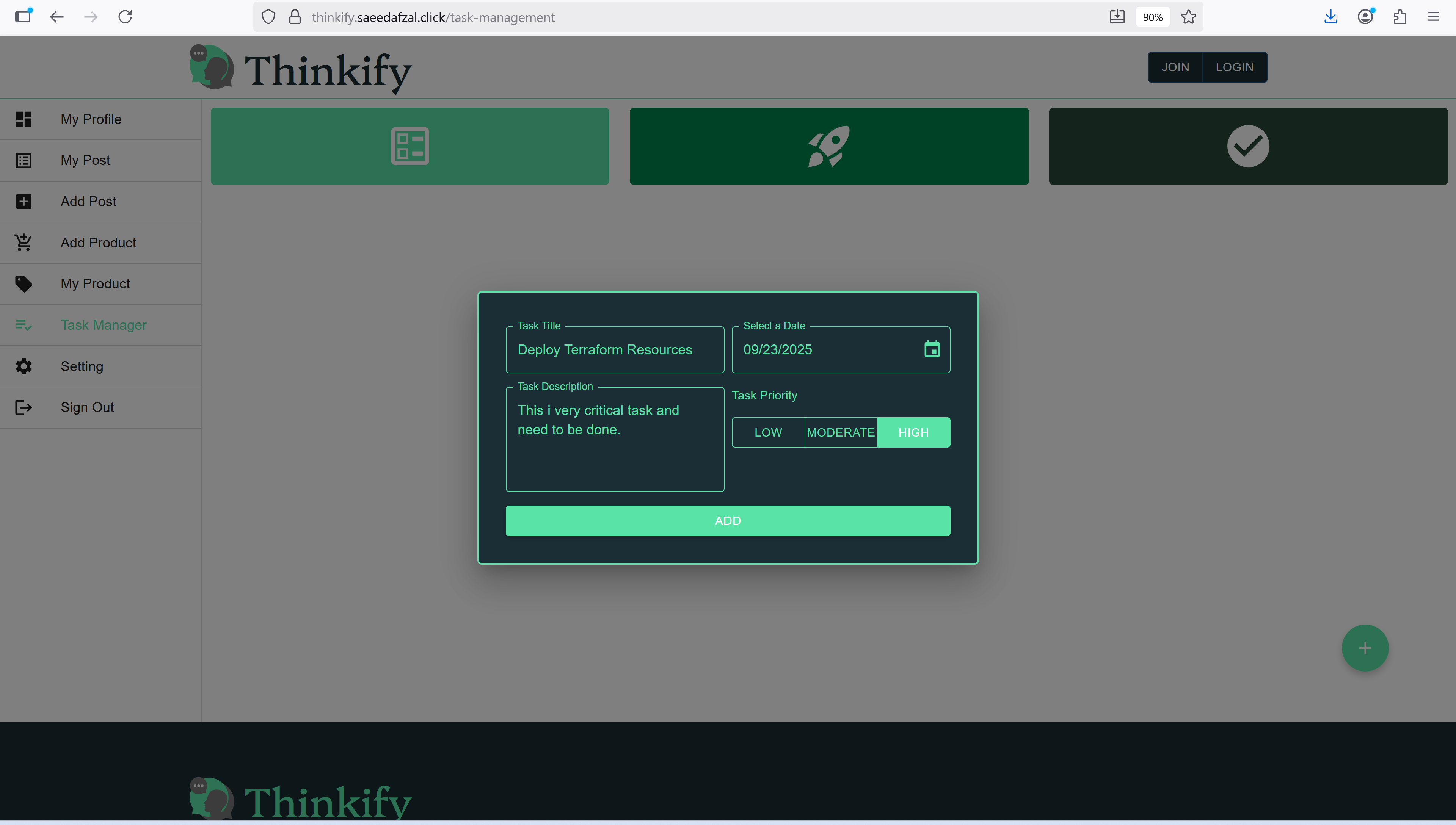Viewport: 1456px width, 825px height.
Task: Click the Add Post plus icon
Action: tap(23, 201)
